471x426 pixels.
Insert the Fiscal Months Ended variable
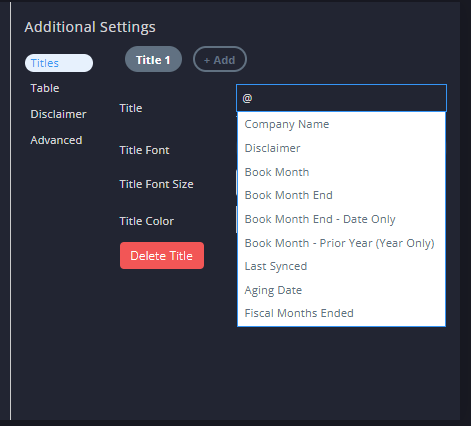pyautogui.click(x=341, y=313)
